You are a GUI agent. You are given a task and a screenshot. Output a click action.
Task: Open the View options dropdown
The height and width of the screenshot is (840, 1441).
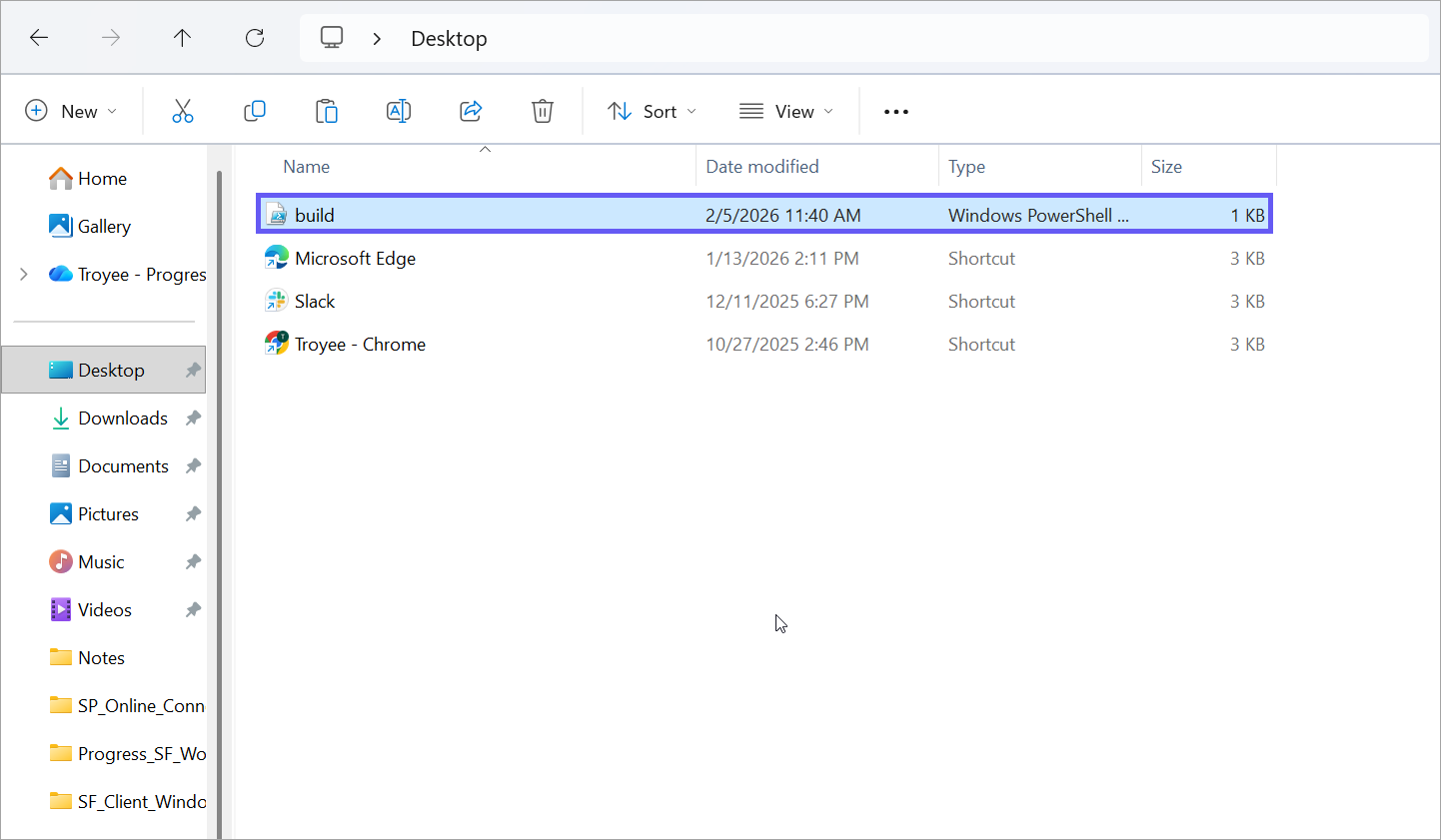[x=786, y=111]
